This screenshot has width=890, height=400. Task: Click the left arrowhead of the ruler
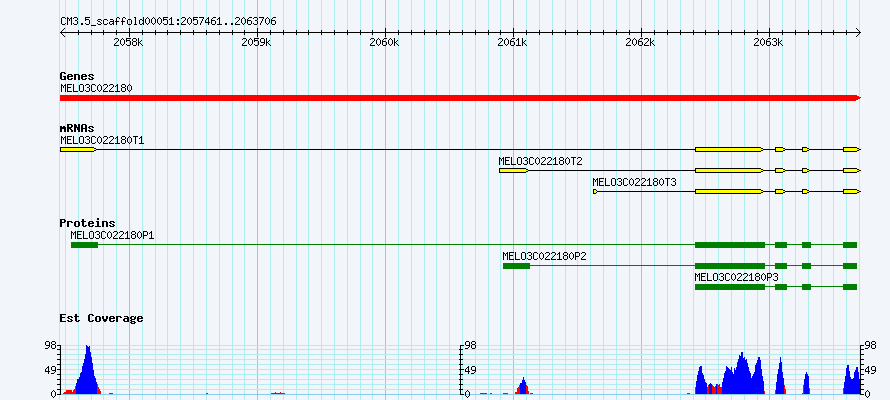[62, 33]
